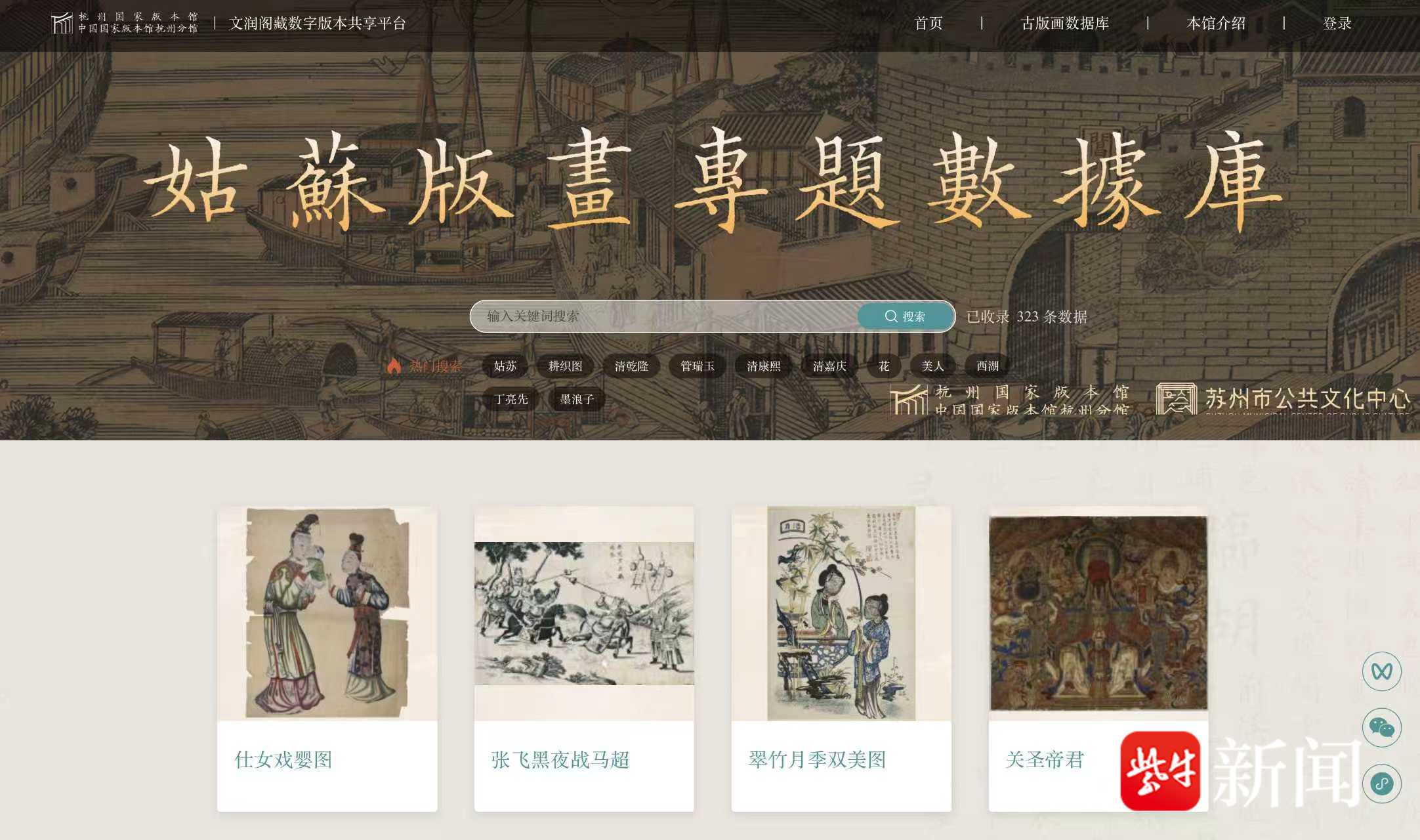Image resolution: width=1420 pixels, height=840 pixels.
Task: Focus the keyword search input field
Action: (x=664, y=316)
